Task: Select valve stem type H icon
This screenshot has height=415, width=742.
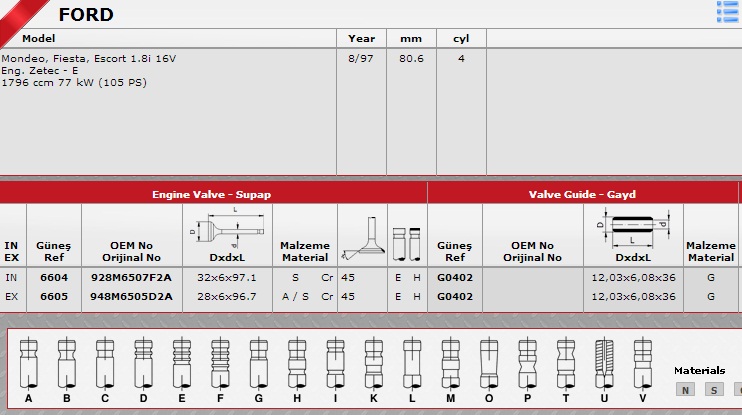Action: pos(297,363)
